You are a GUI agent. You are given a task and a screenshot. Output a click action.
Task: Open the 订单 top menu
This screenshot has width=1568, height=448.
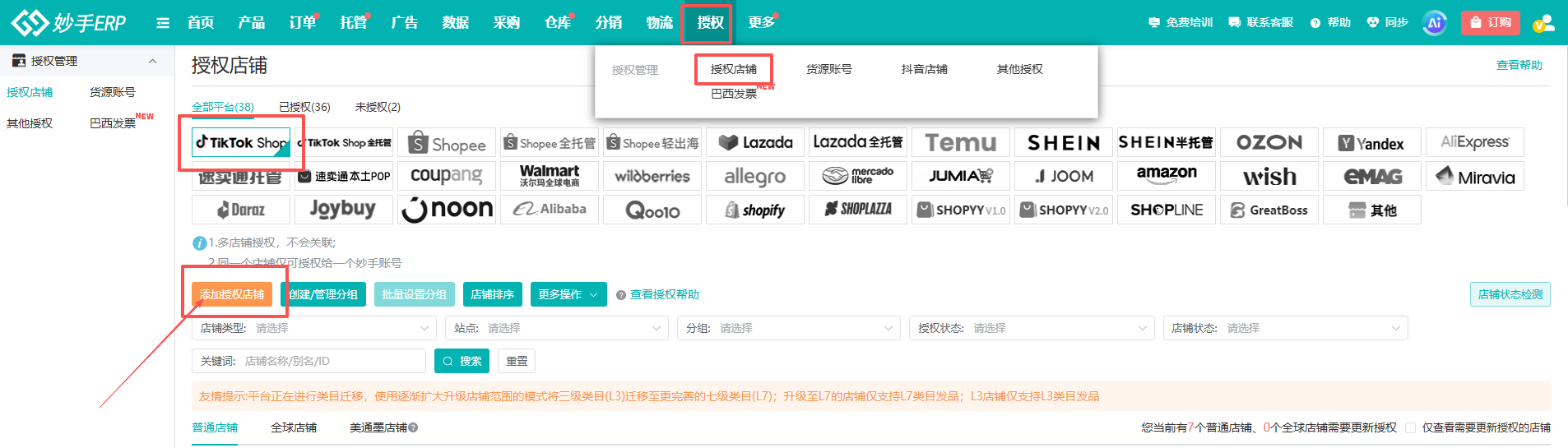point(303,22)
